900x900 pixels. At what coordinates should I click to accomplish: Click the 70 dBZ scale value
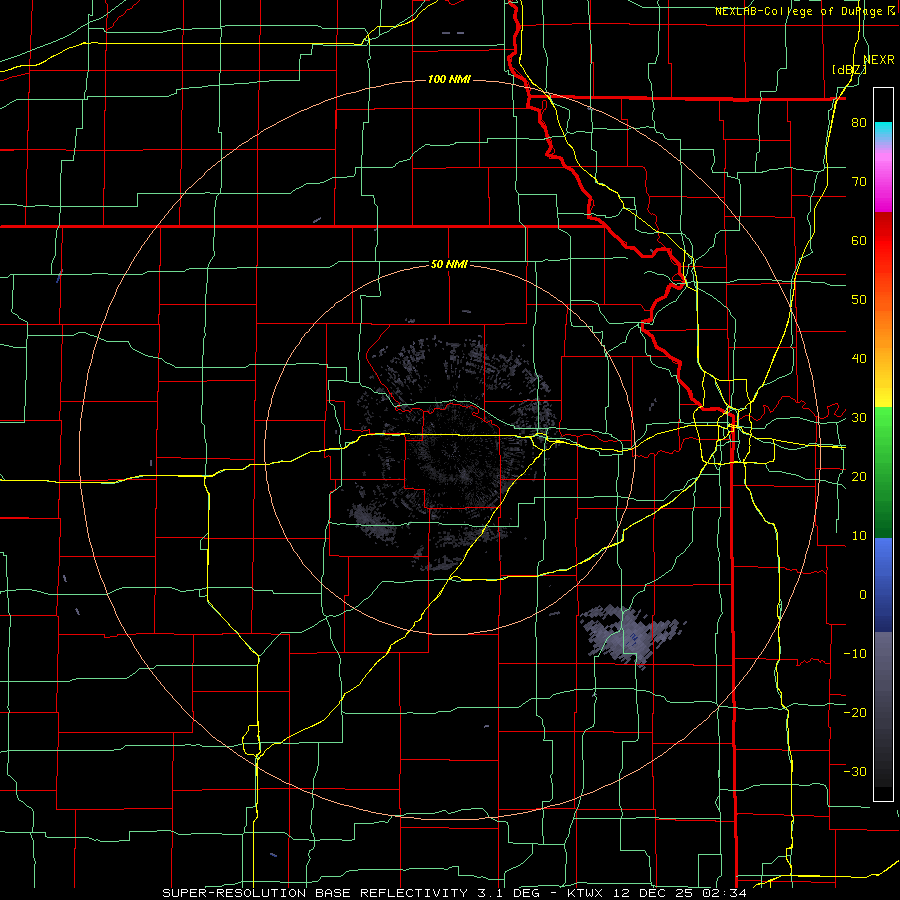[859, 182]
